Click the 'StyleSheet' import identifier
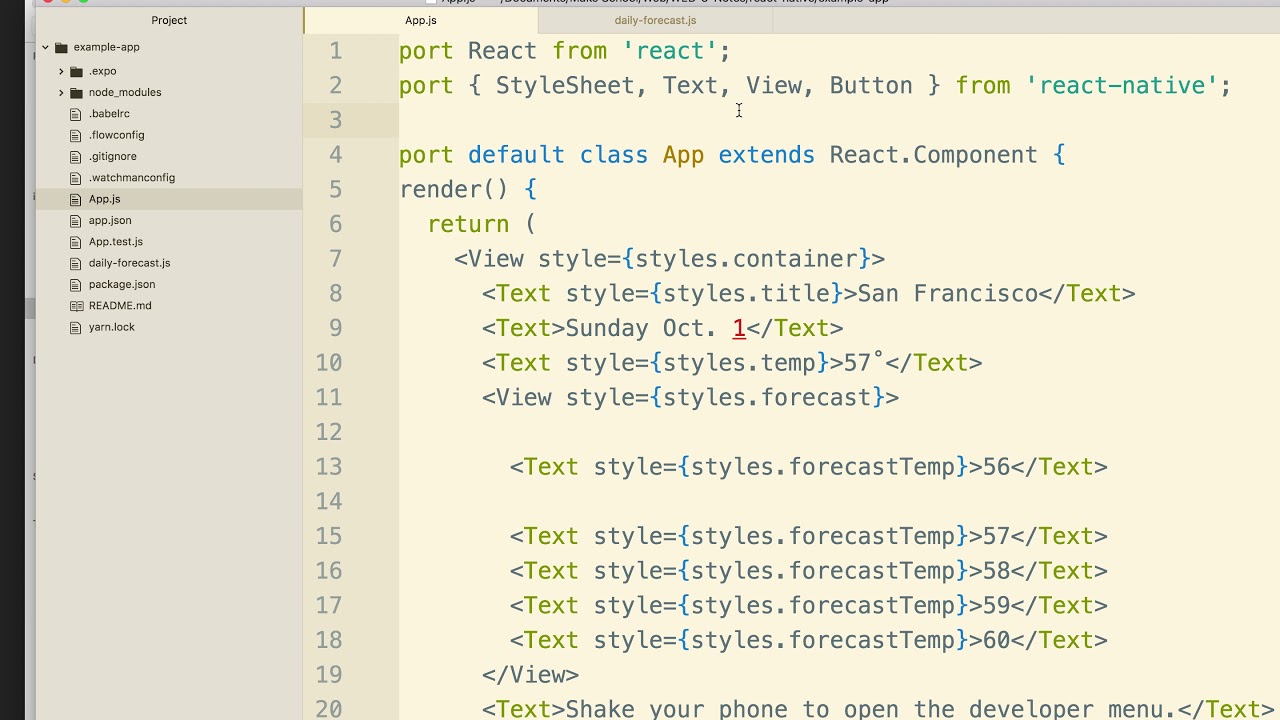The height and width of the screenshot is (720, 1280). tap(565, 86)
